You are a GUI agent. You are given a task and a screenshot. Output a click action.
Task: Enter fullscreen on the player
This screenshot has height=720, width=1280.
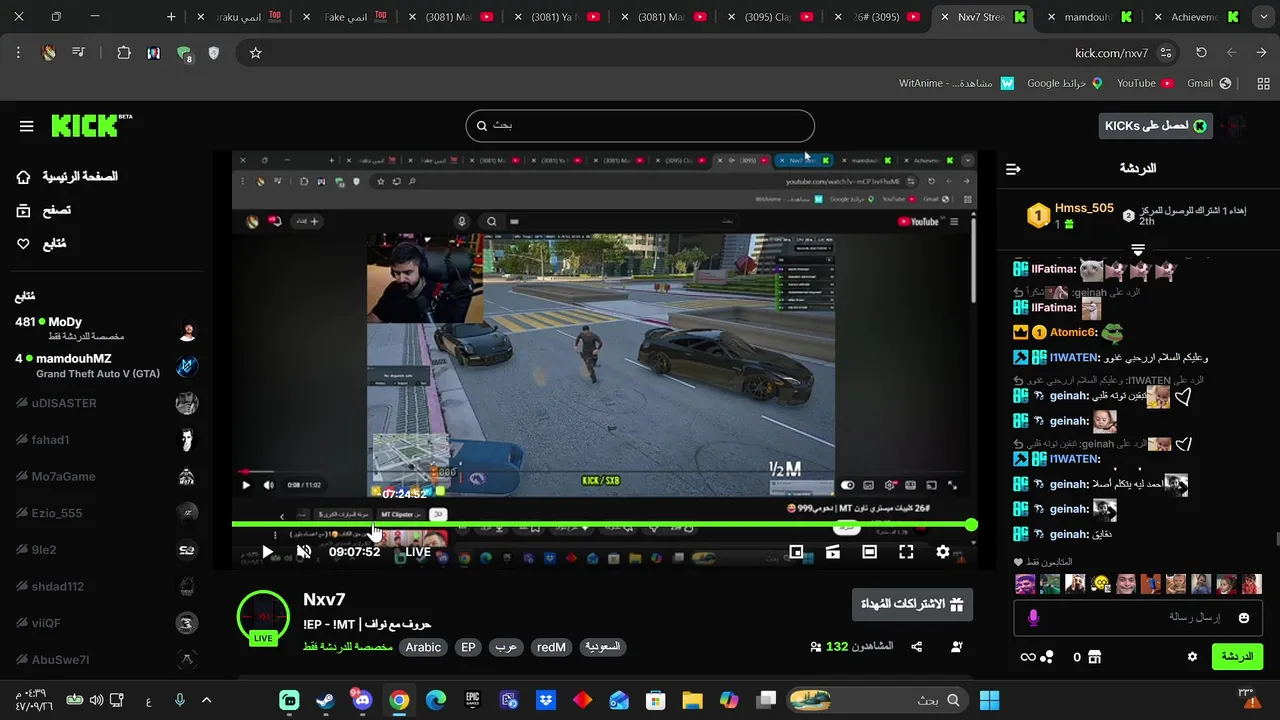(x=906, y=552)
